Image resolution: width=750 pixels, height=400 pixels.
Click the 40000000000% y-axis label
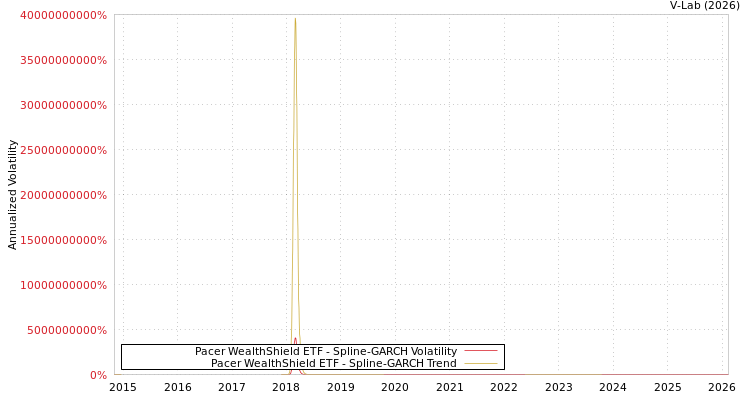coord(64,15)
